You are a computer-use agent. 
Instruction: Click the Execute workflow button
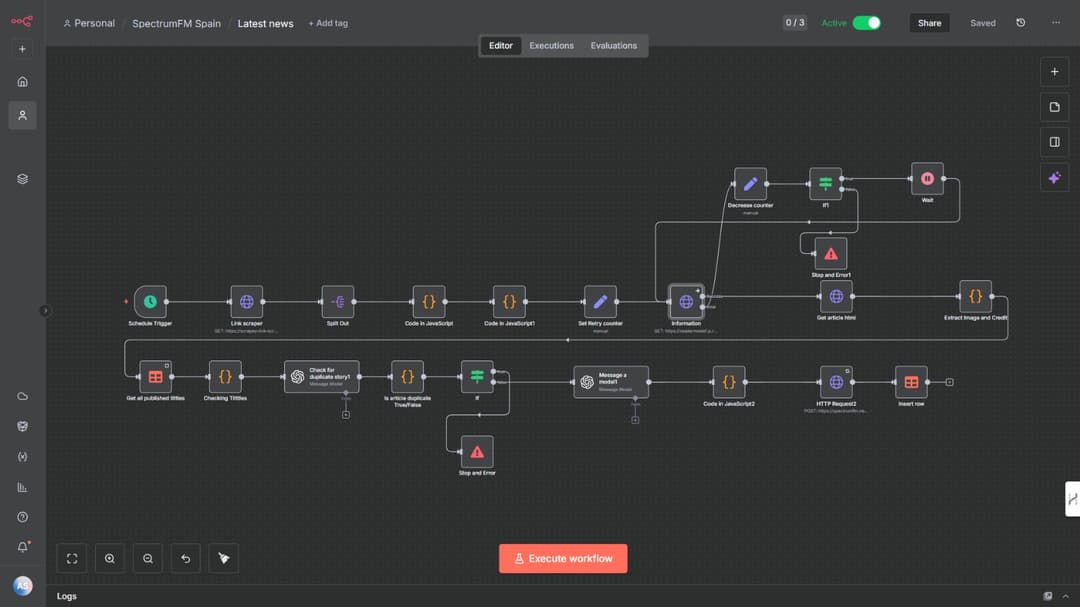click(x=563, y=559)
